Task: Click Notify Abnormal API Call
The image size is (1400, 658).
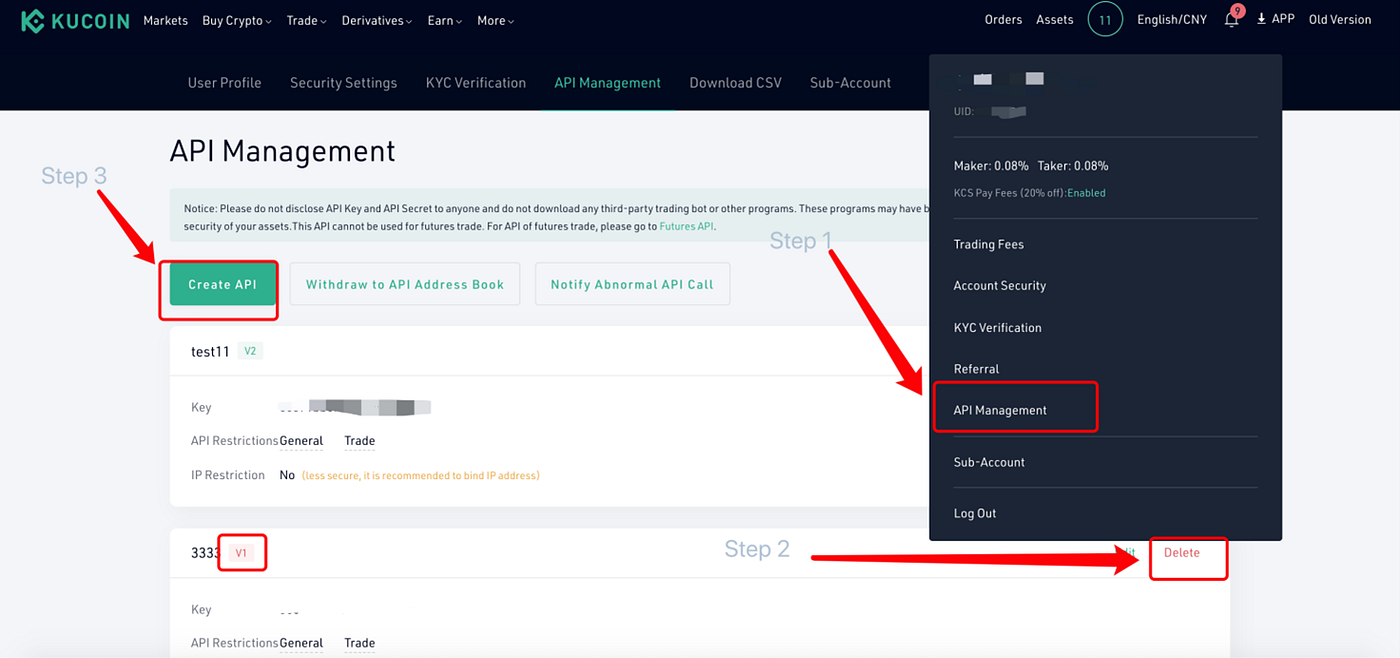Action: [x=632, y=284]
